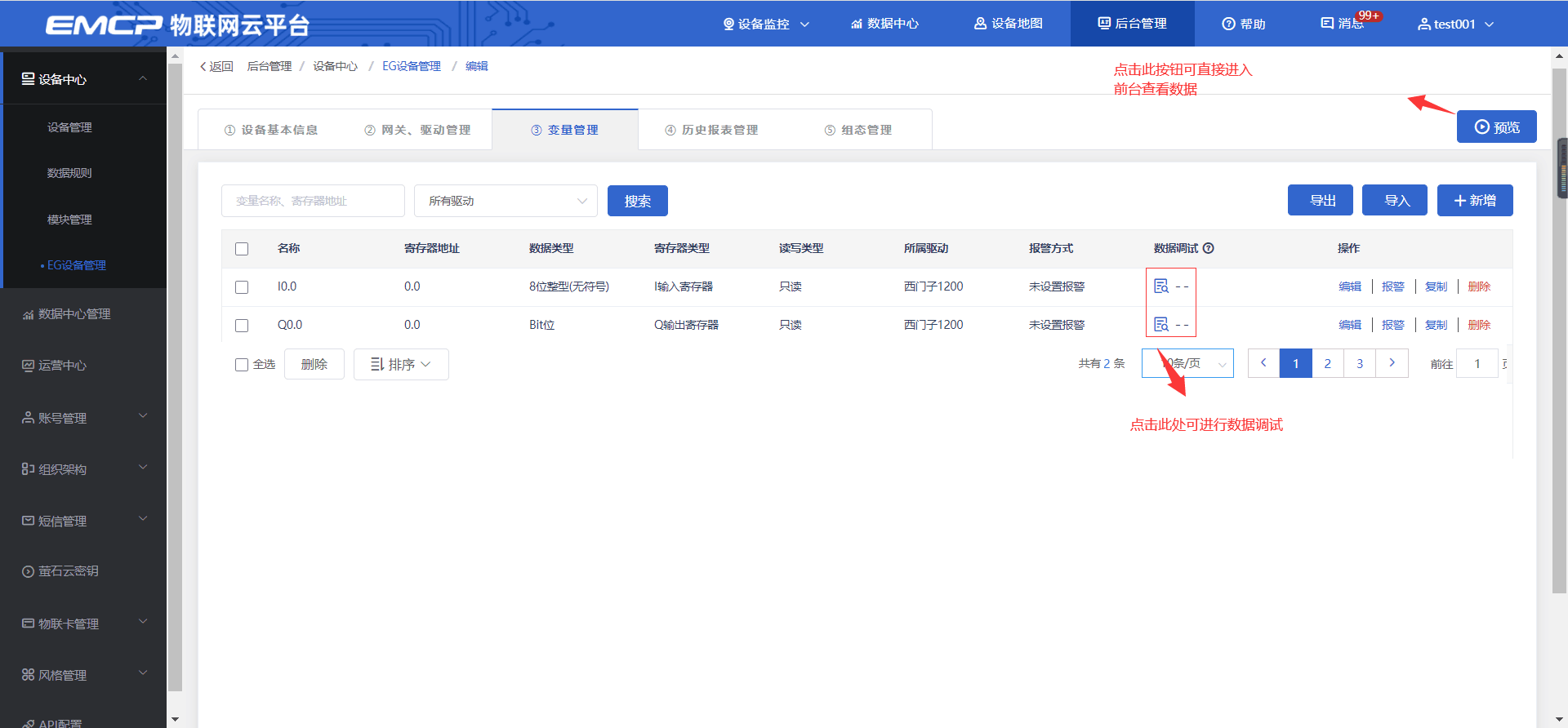Click the 账号管理 user icon

(x=28, y=418)
